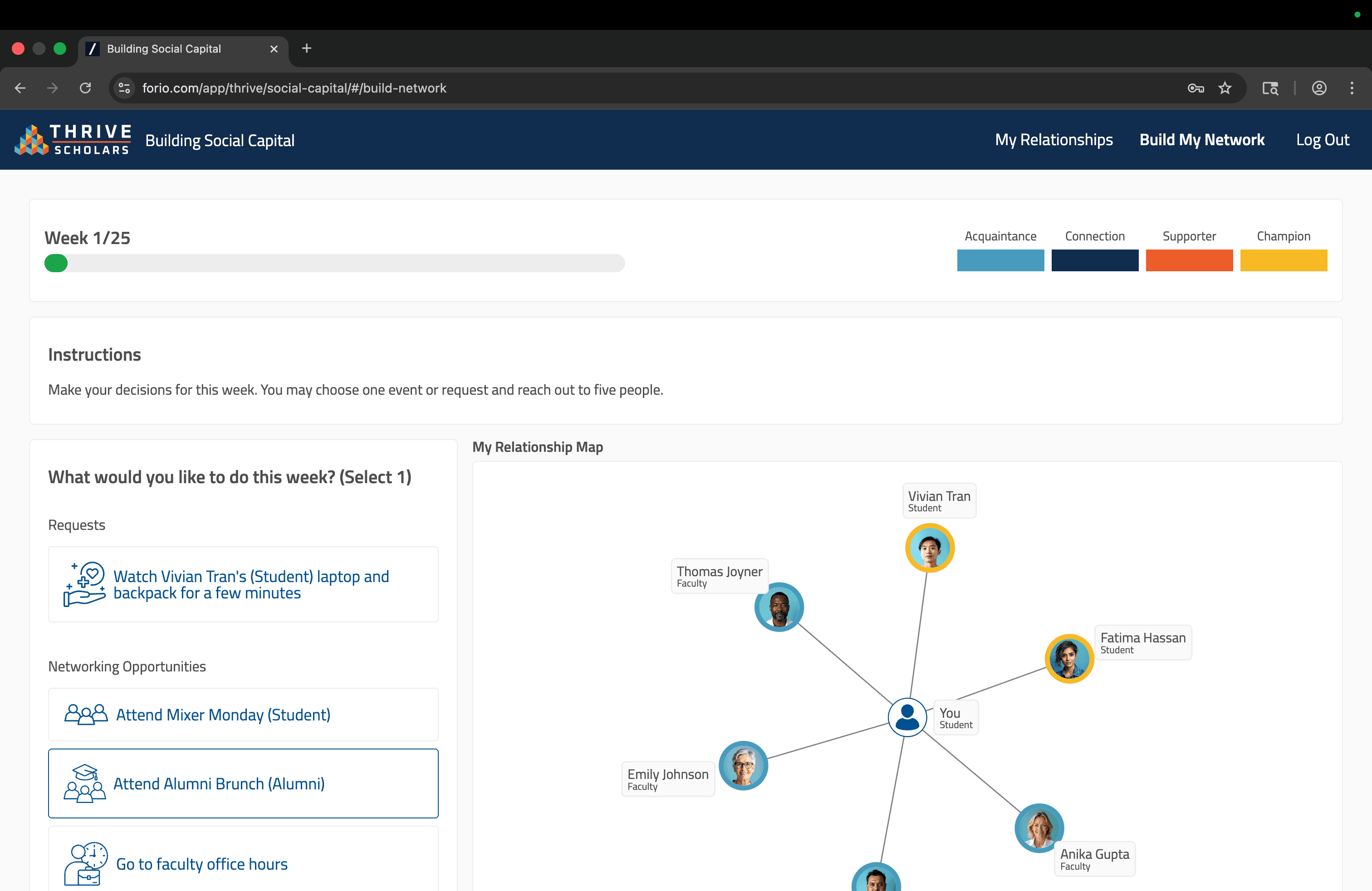Open a new browser tab

[x=307, y=49]
